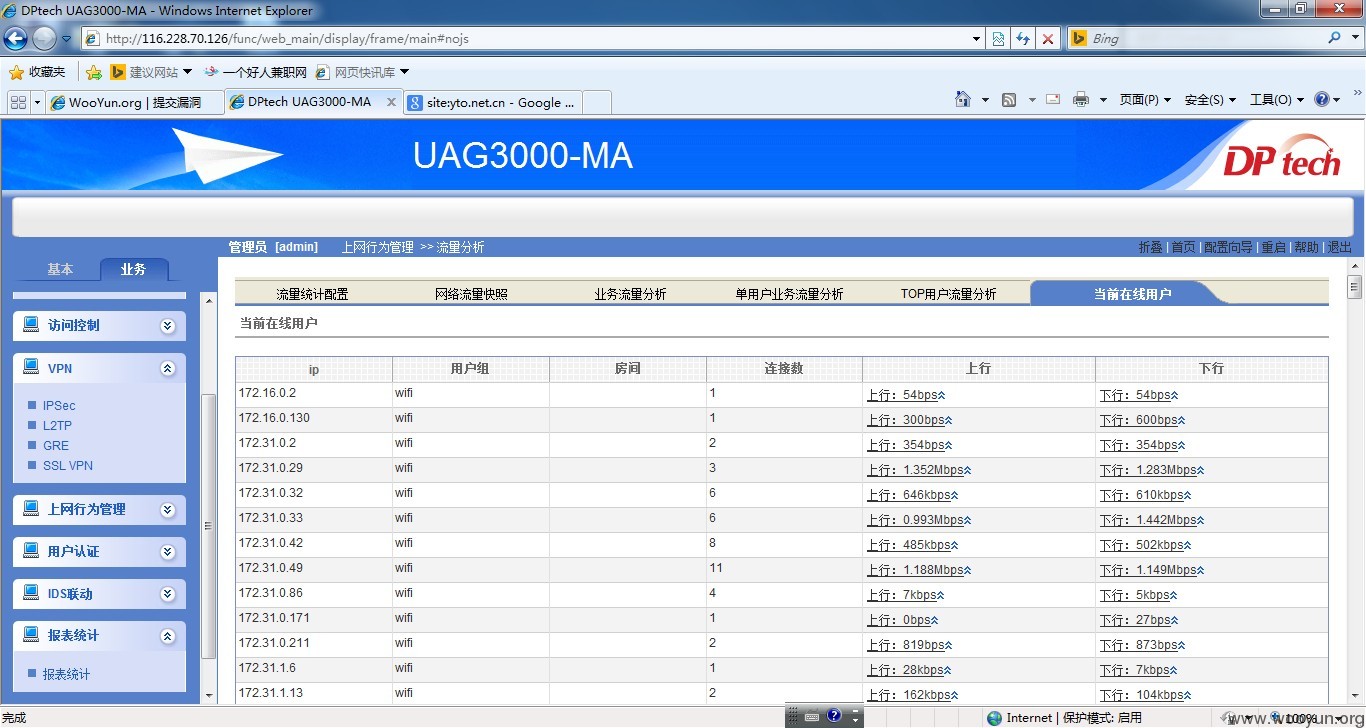Open the address bar URL dropdown

[977, 39]
